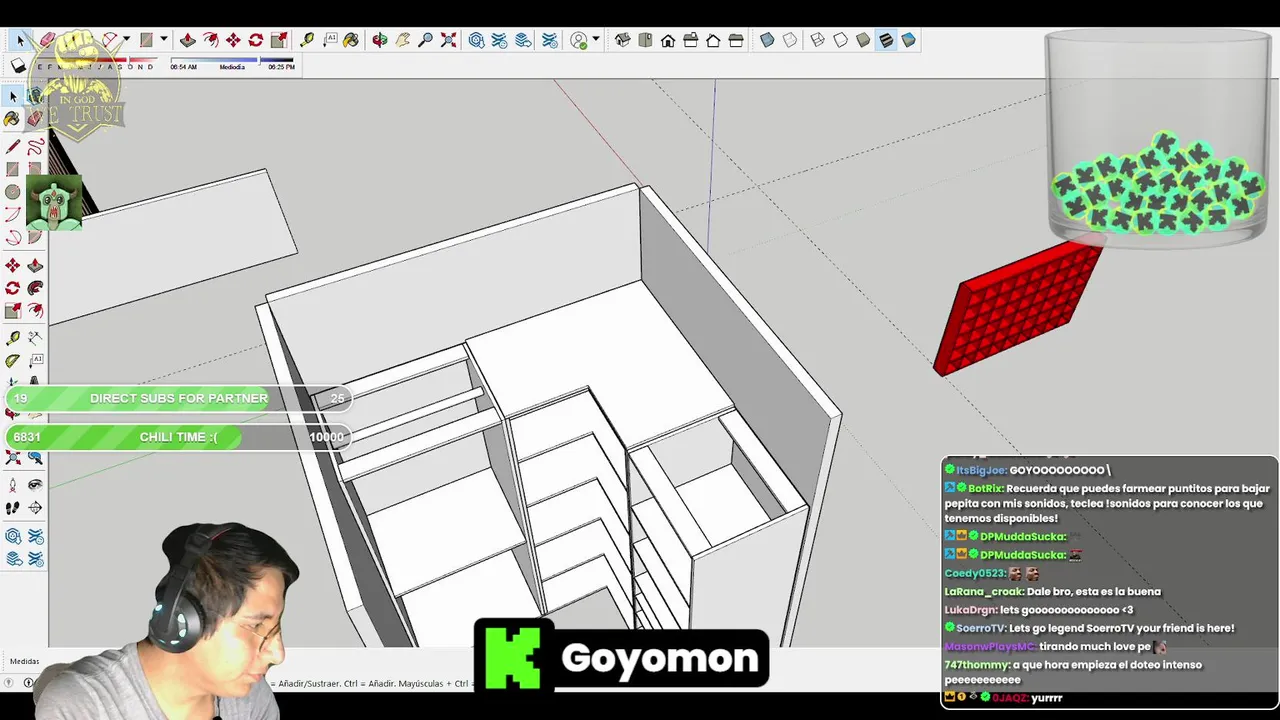Click the CHILI TIME progress bar
The image size is (1280, 720).
point(178,437)
